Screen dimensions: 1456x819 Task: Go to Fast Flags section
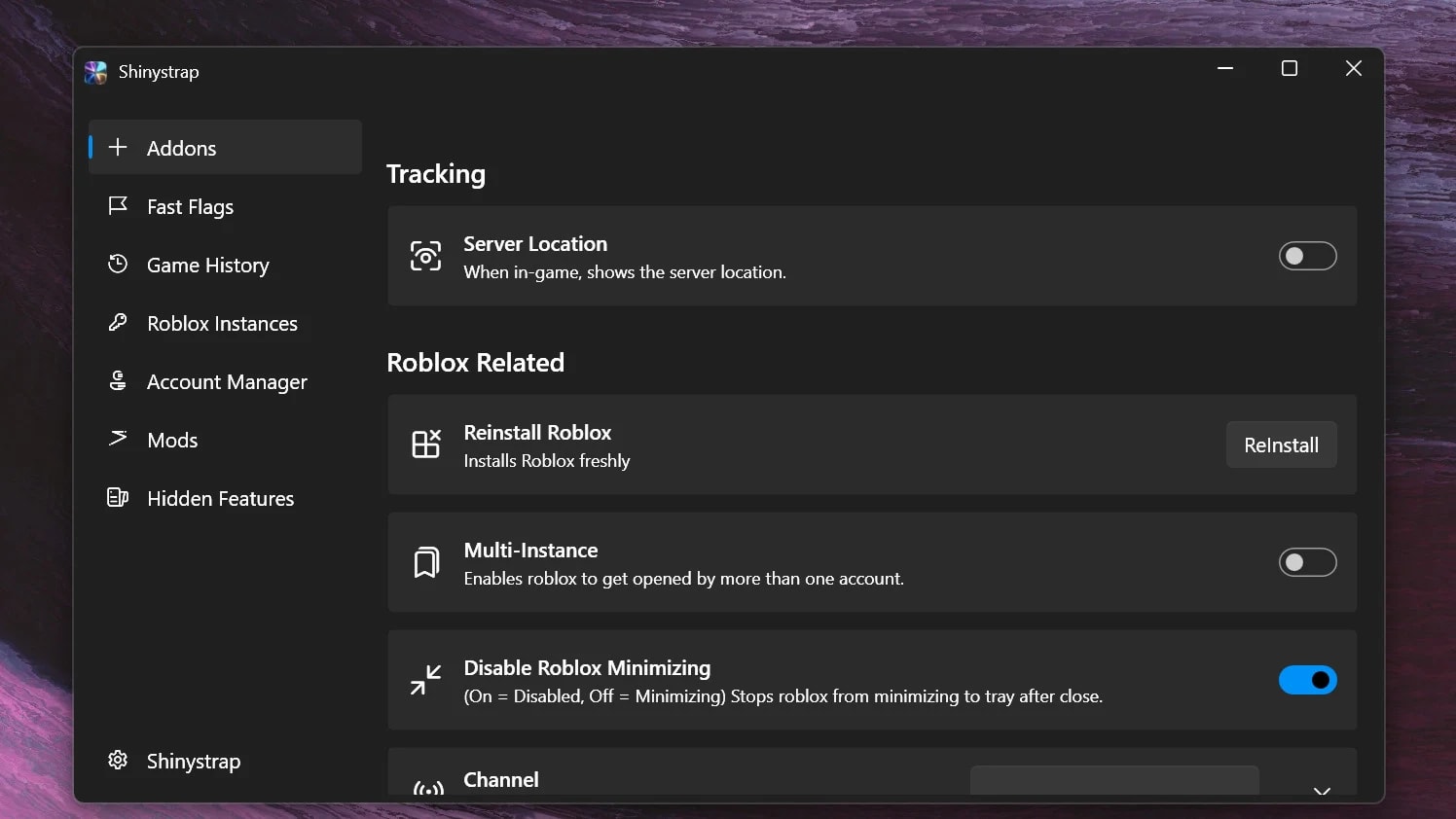click(x=225, y=206)
